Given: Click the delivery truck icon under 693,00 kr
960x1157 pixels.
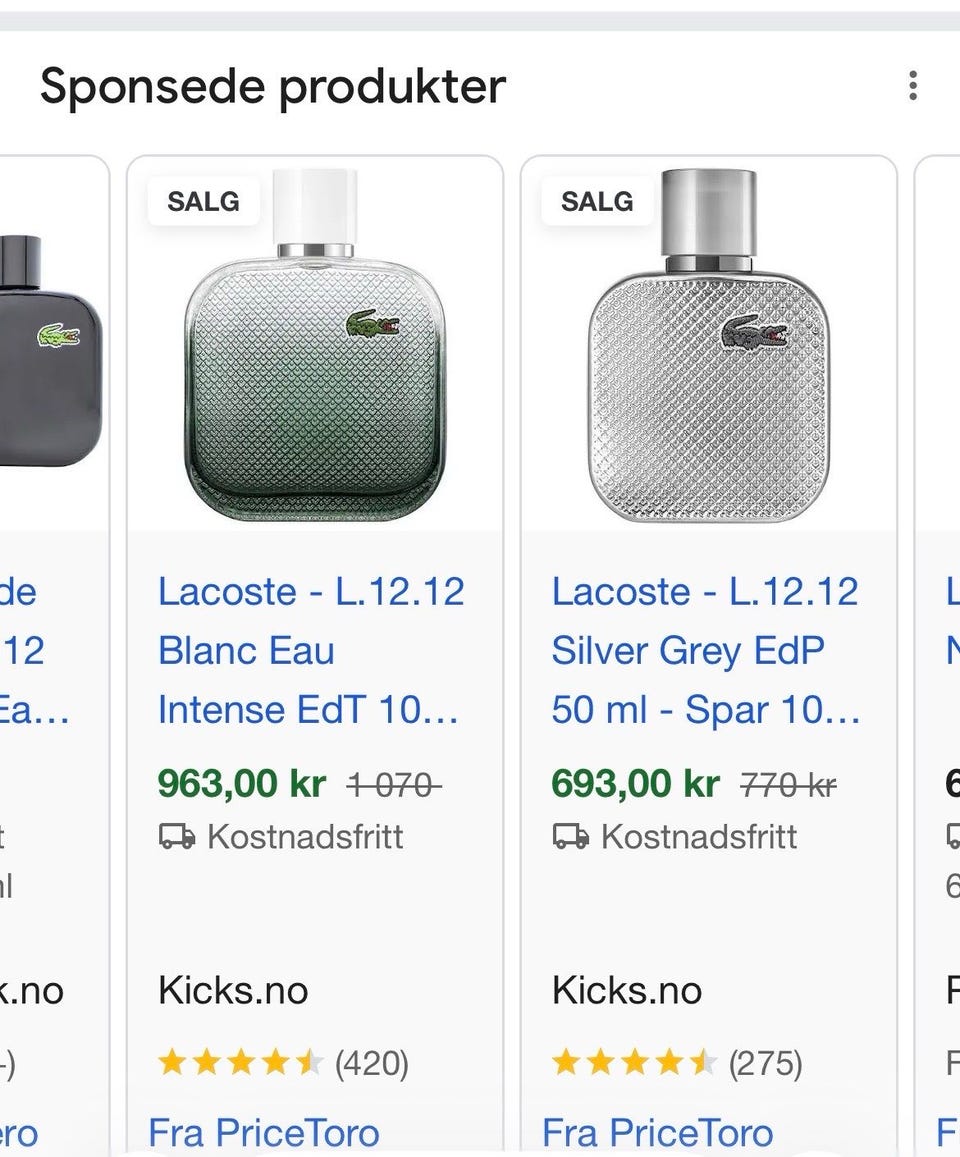Looking at the screenshot, I should 571,837.
